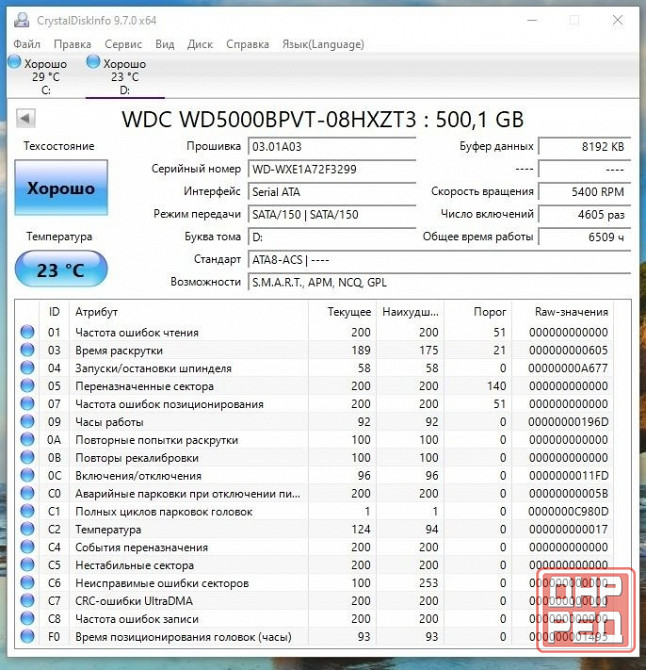Click the CrystalDiskInfo app icon in title bar
Viewport: 646px width, 670px height.
(x=21, y=20)
